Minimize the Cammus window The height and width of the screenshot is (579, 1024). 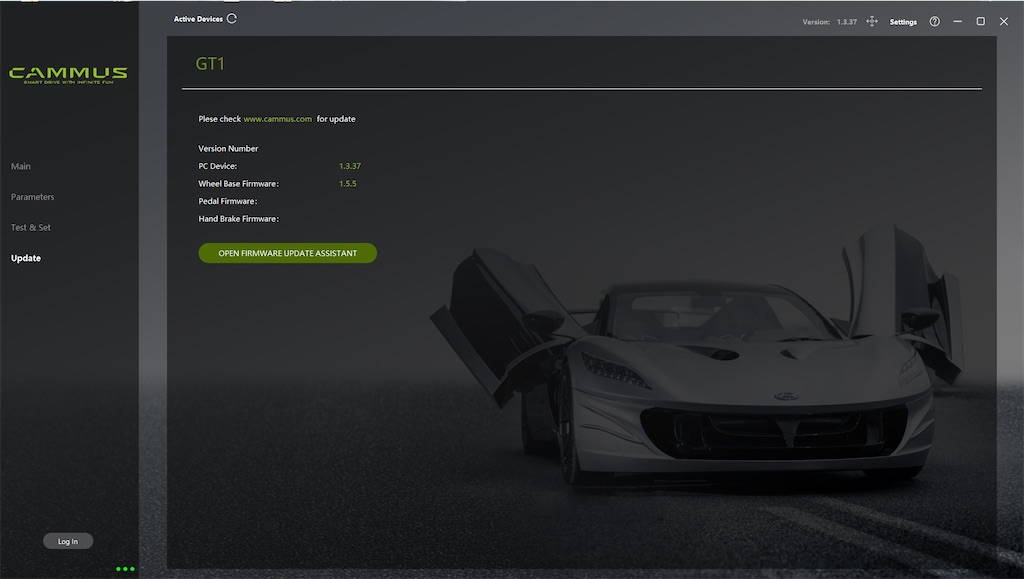(x=957, y=22)
